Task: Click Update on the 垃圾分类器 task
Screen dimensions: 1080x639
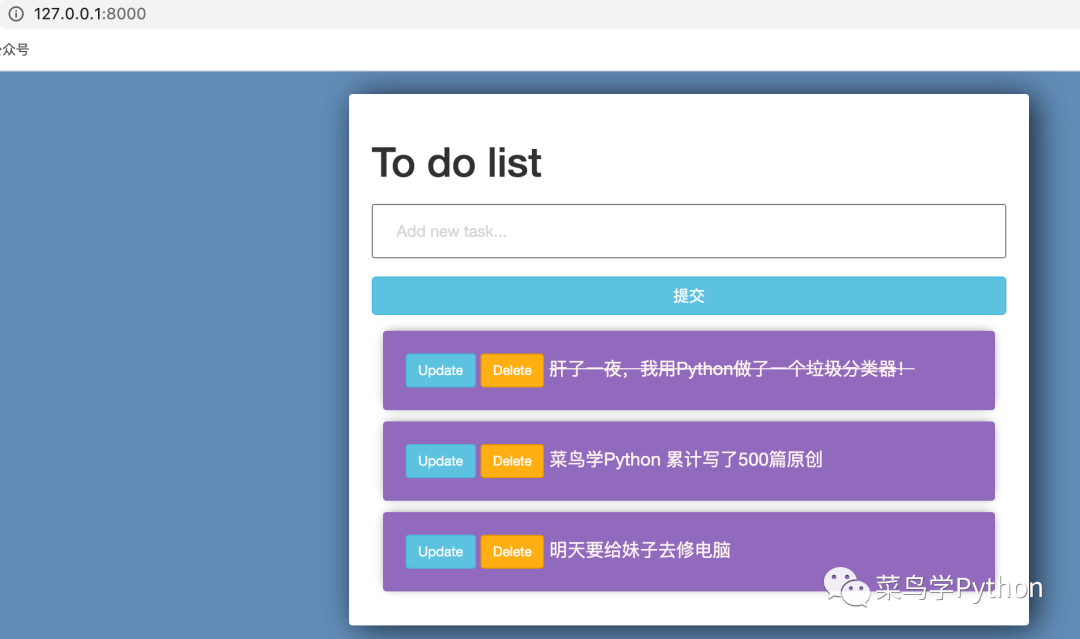Action: tap(440, 370)
